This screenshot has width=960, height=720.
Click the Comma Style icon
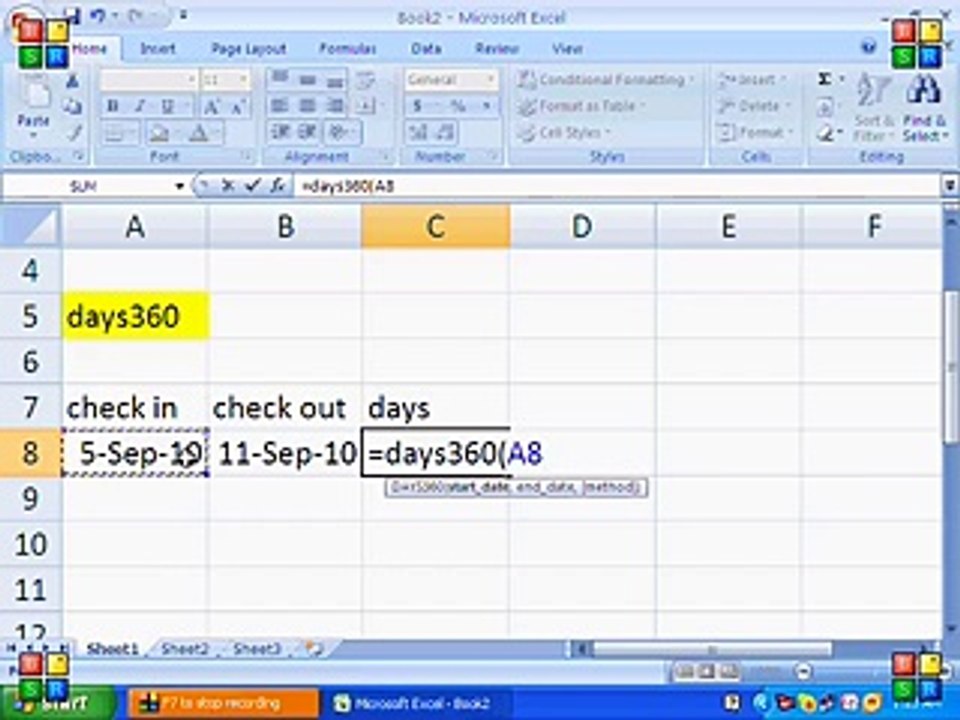pyautogui.click(x=487, y=106)
